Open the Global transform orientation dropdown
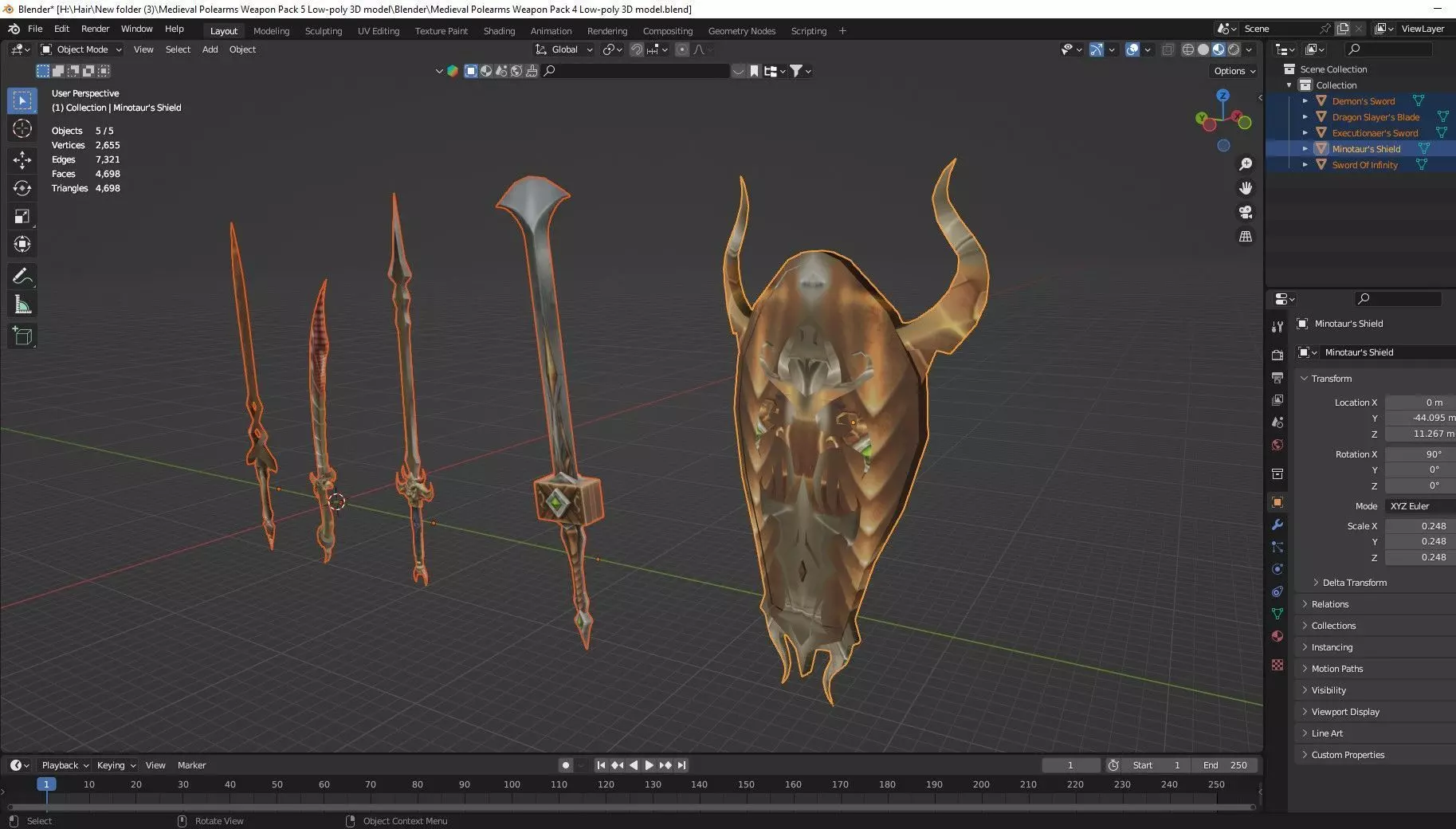This screenshot has width=1456, height=829. [x=564, y=49]
